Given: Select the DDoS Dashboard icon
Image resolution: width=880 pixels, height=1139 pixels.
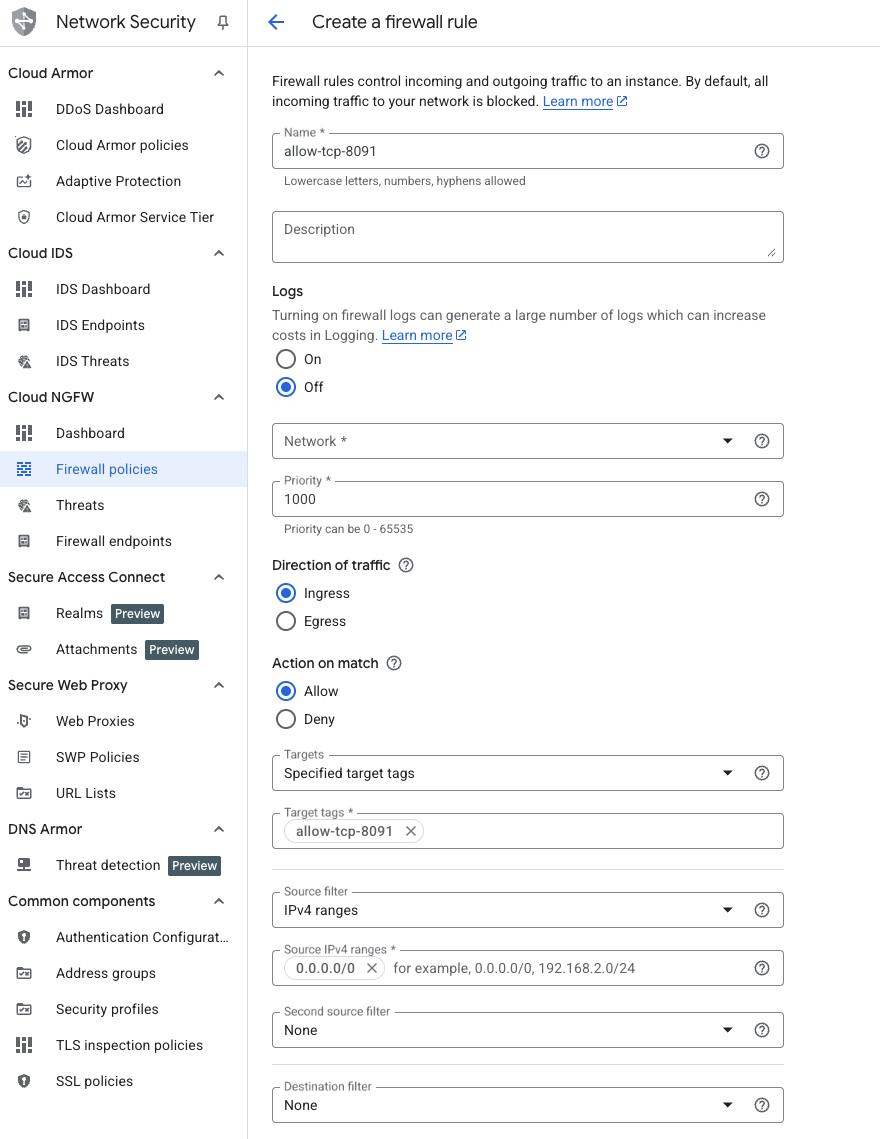Looking at the screenshot, I should pos(23,109).
